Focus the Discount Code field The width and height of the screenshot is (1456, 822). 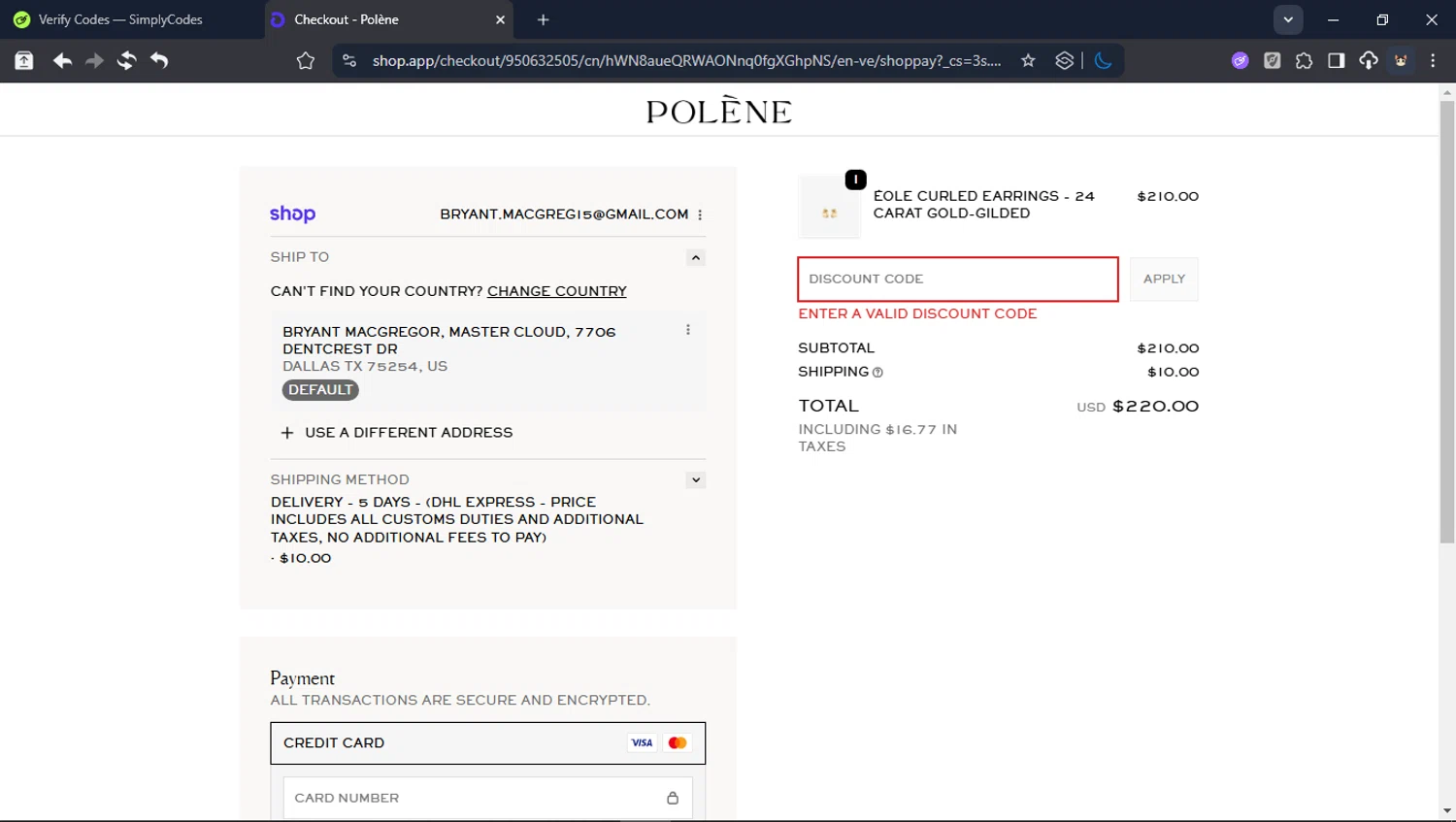click(958, 279)
